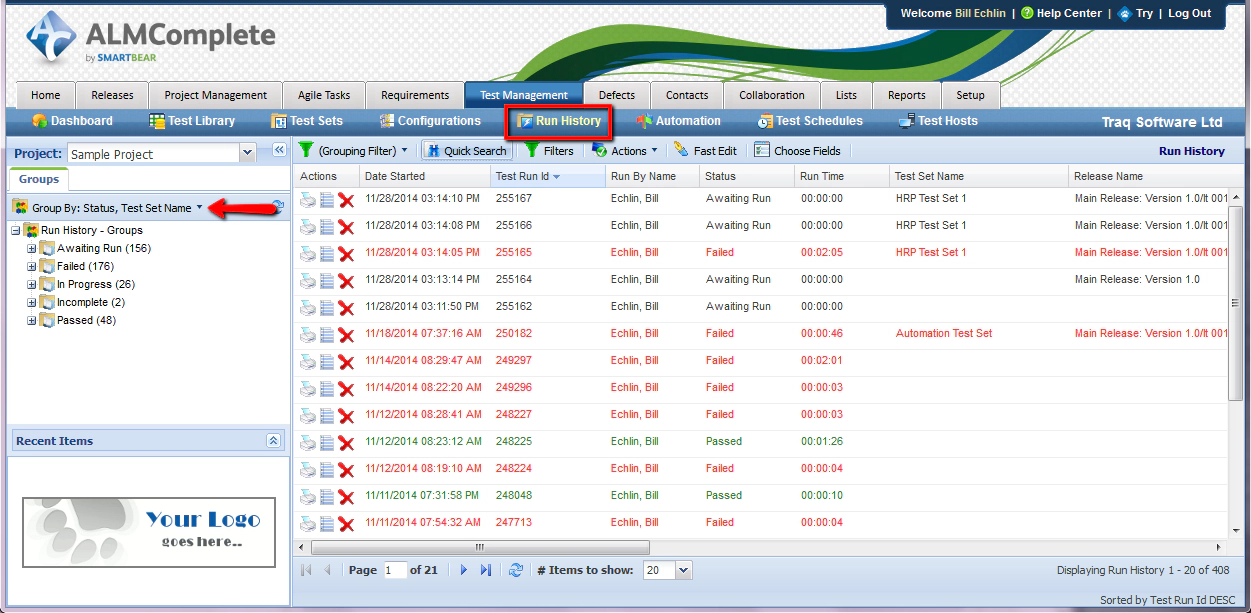
Task: Open run details icon for run 255166
Action: 326,225
